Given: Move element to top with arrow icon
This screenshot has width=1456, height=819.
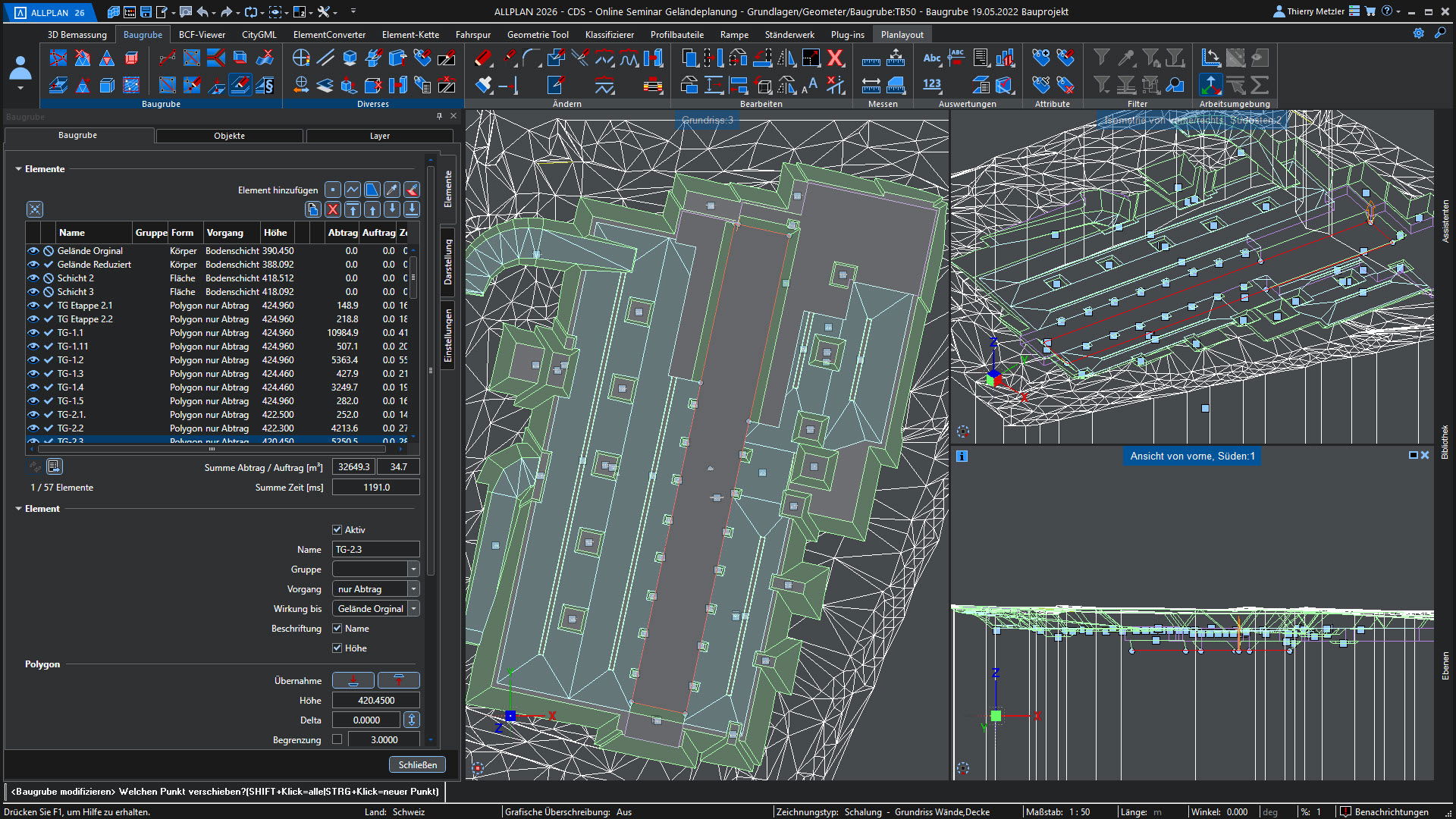Looking at the screenshot, I should click(353, 210).
